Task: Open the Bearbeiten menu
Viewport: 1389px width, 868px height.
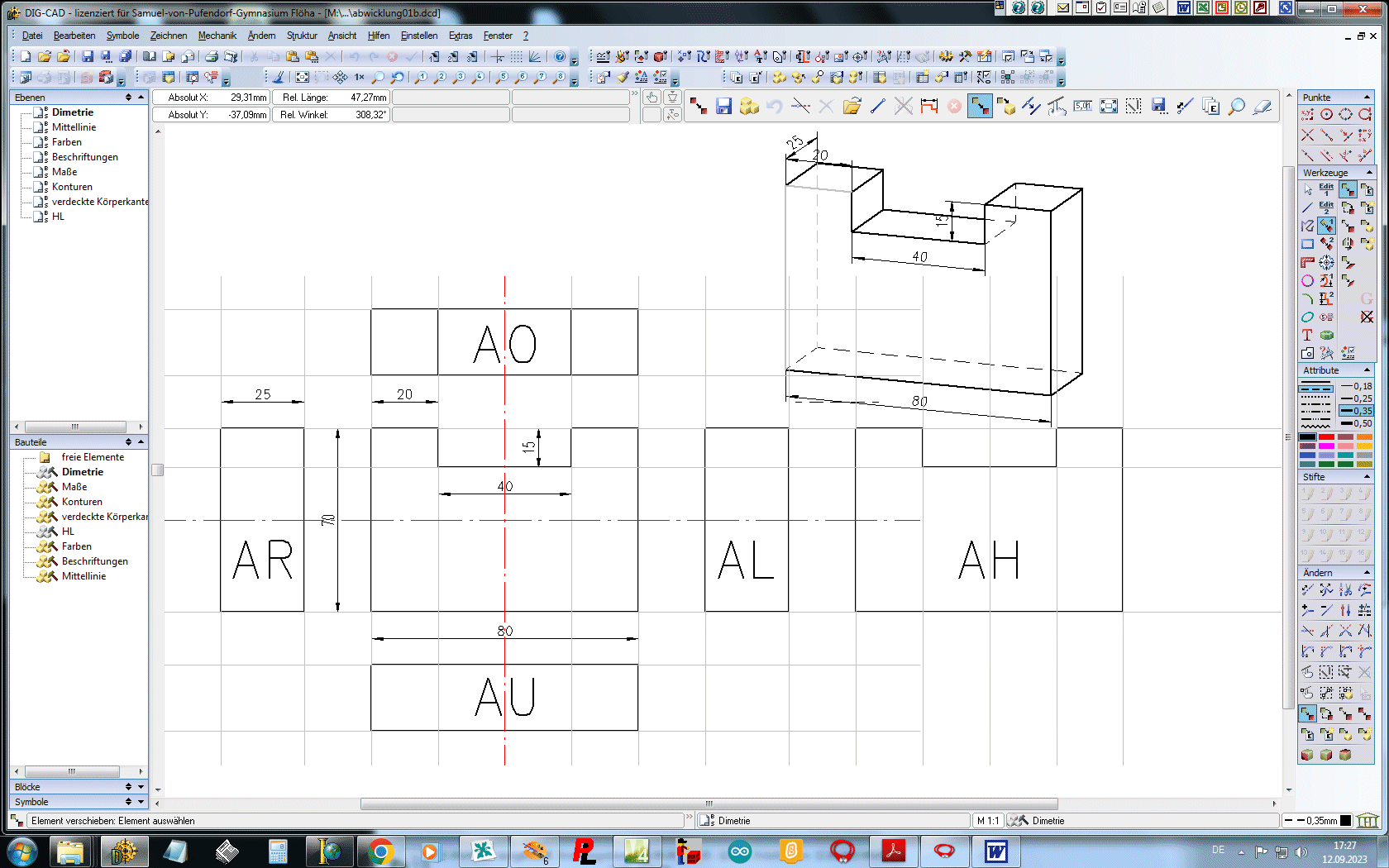Action: click(x=74, y=36)
